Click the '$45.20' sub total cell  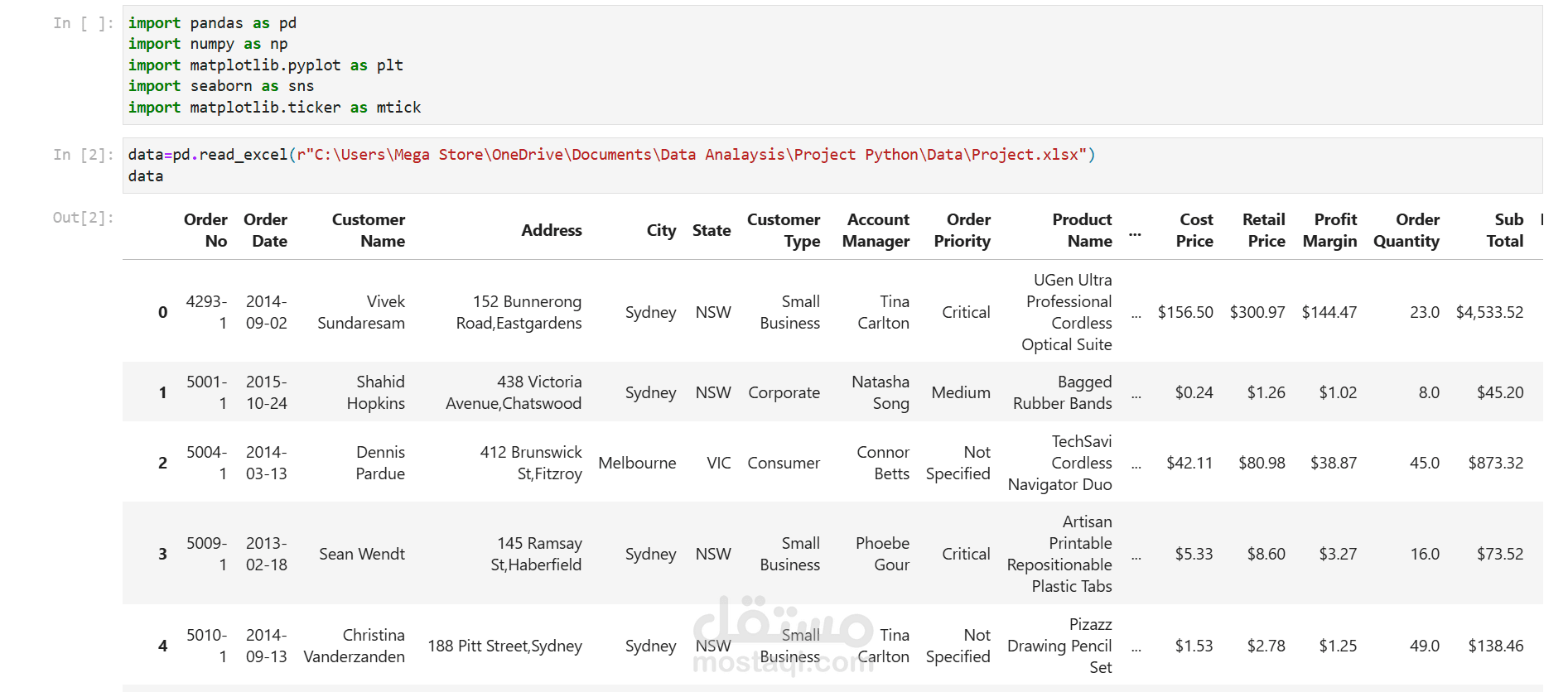coord(1500,392)
